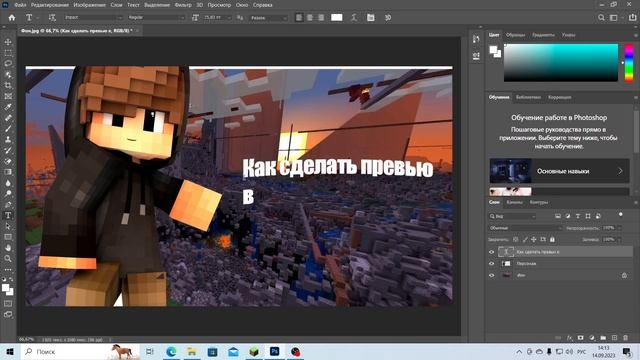This screenshot has height=360, width=640.
Task: Open the character and paragraph panels
Action: (371, 18)
